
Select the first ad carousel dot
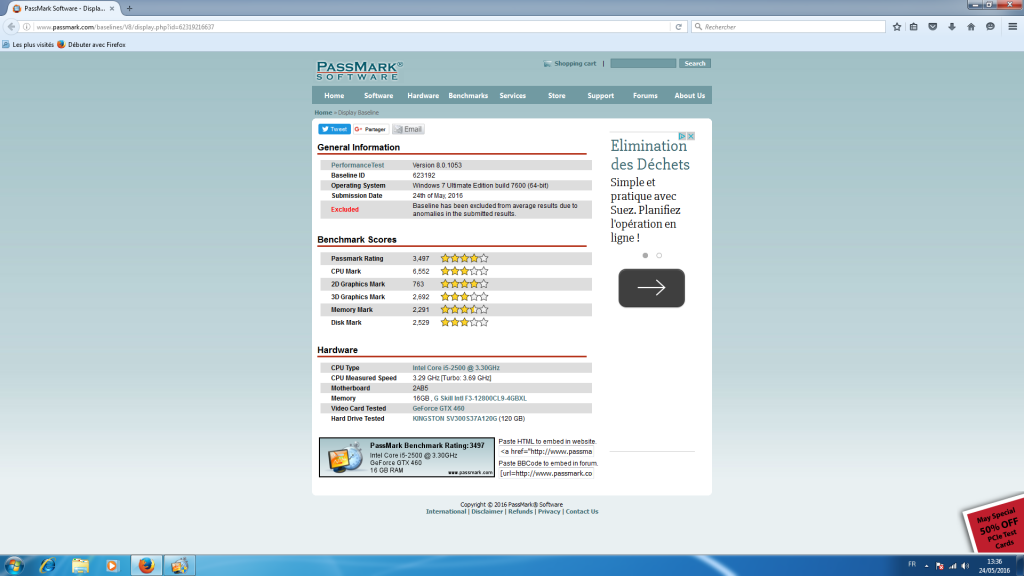pos(645,255)
